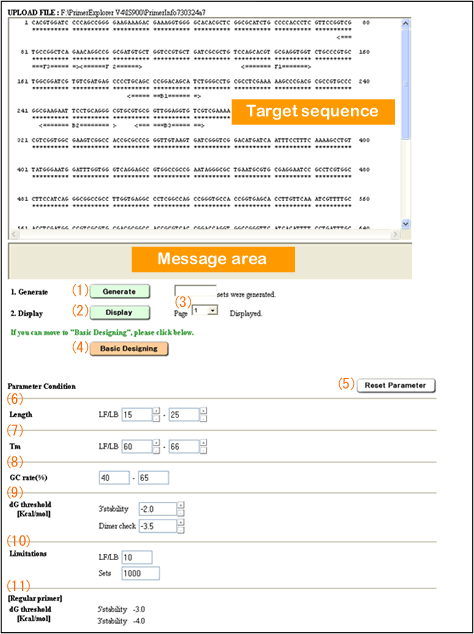Click the B3 primer marker in sequence

point(169,126)
